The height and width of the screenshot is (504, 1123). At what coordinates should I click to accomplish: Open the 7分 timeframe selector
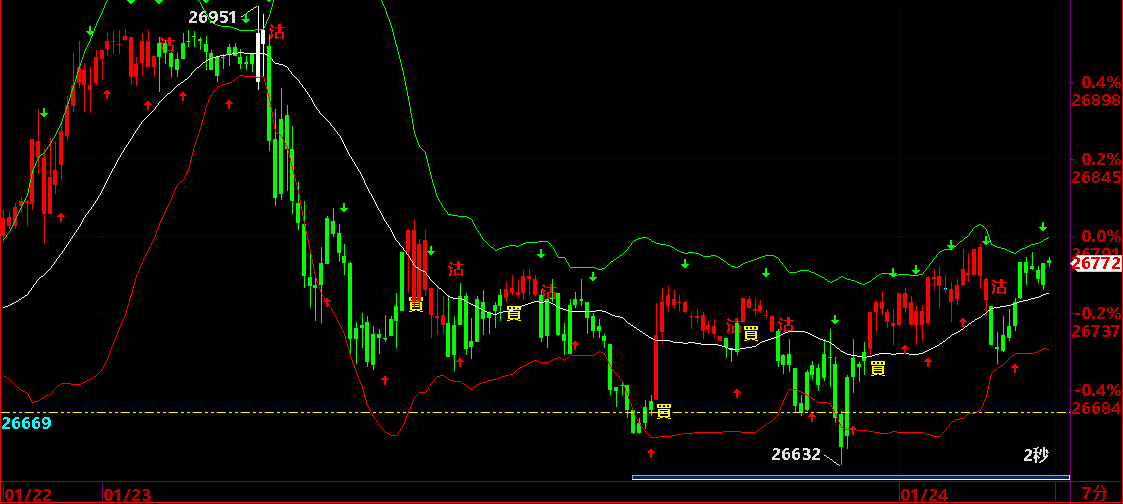coord(1094,493)
